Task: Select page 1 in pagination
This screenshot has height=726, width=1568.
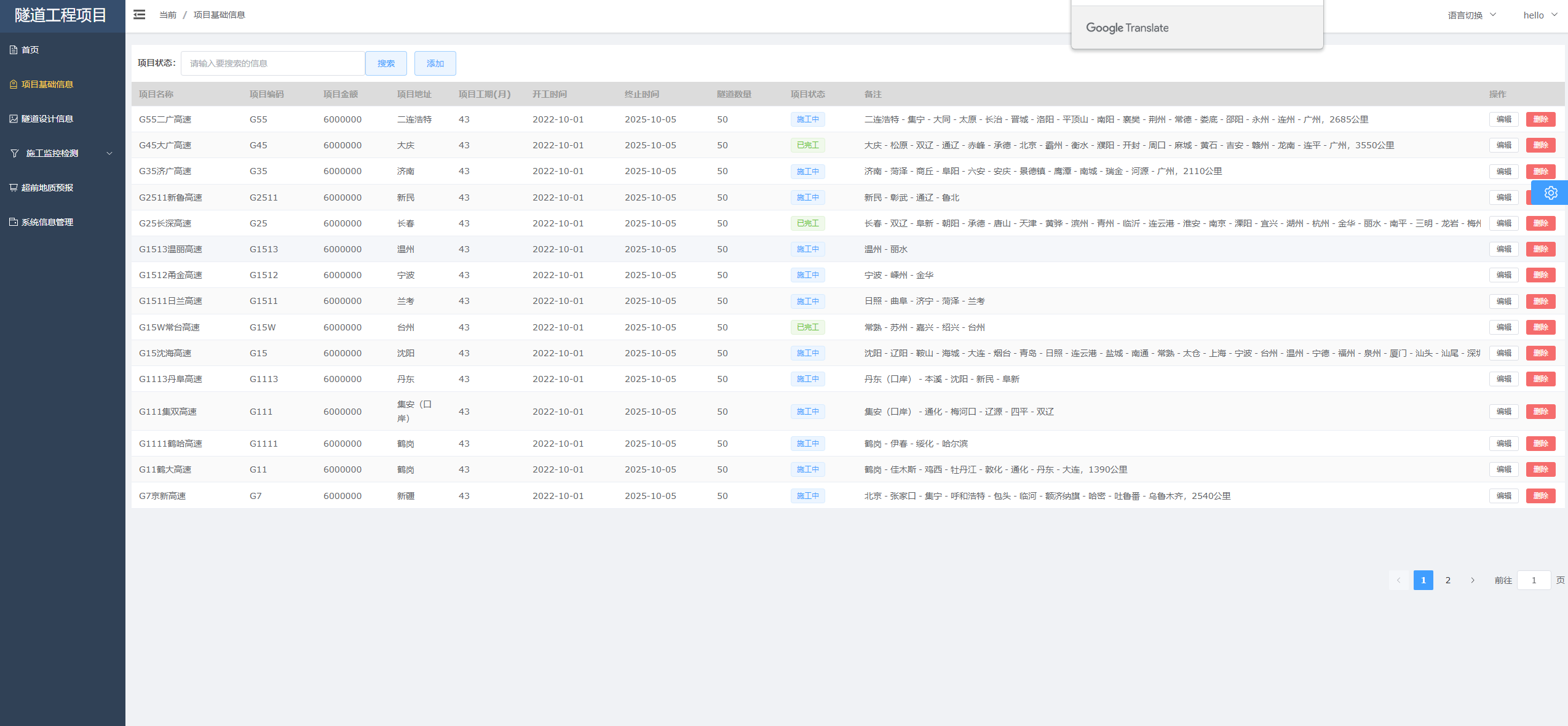Action: 1423,580
